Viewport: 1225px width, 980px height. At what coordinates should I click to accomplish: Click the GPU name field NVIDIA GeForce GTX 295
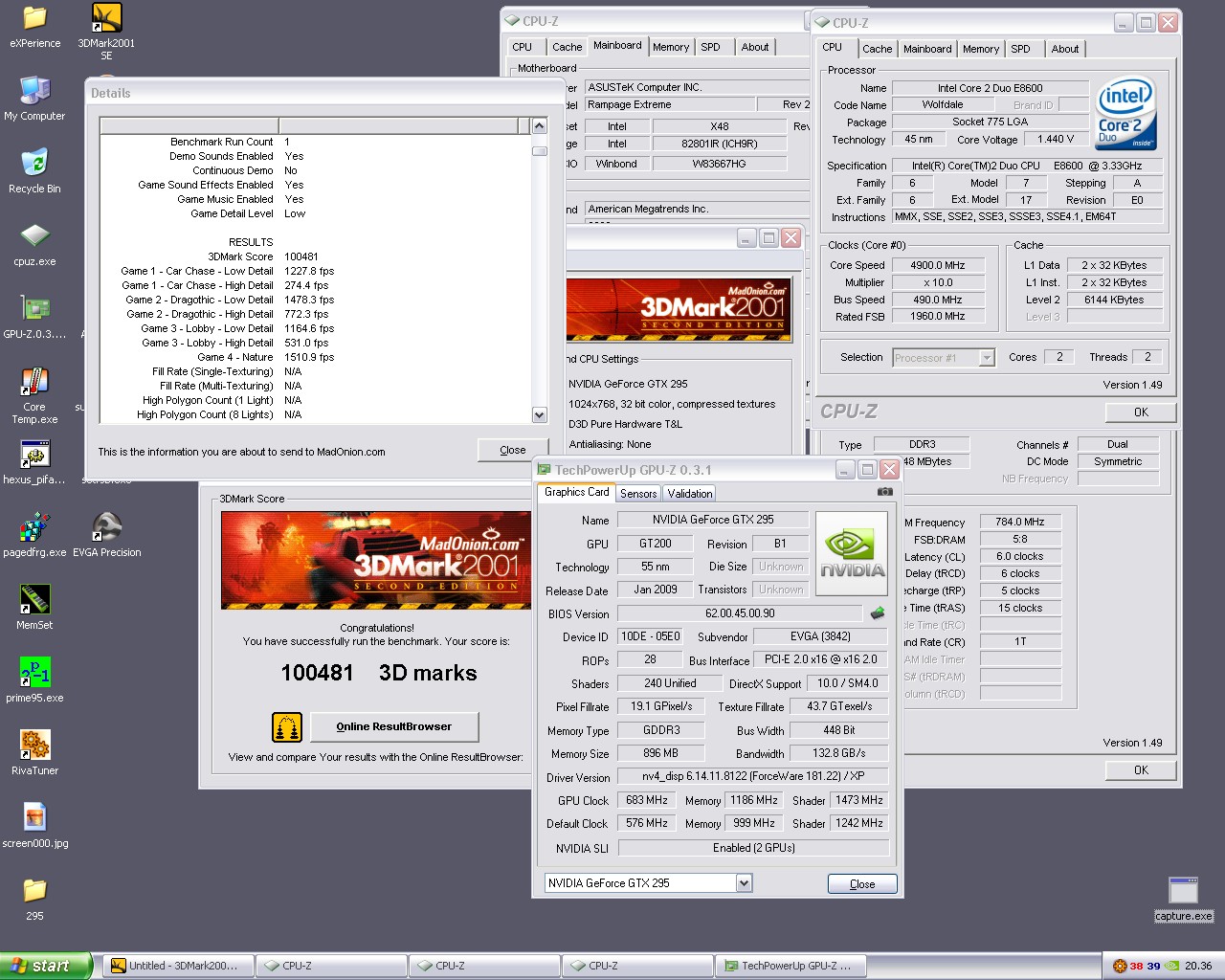(x=713, y=520)
